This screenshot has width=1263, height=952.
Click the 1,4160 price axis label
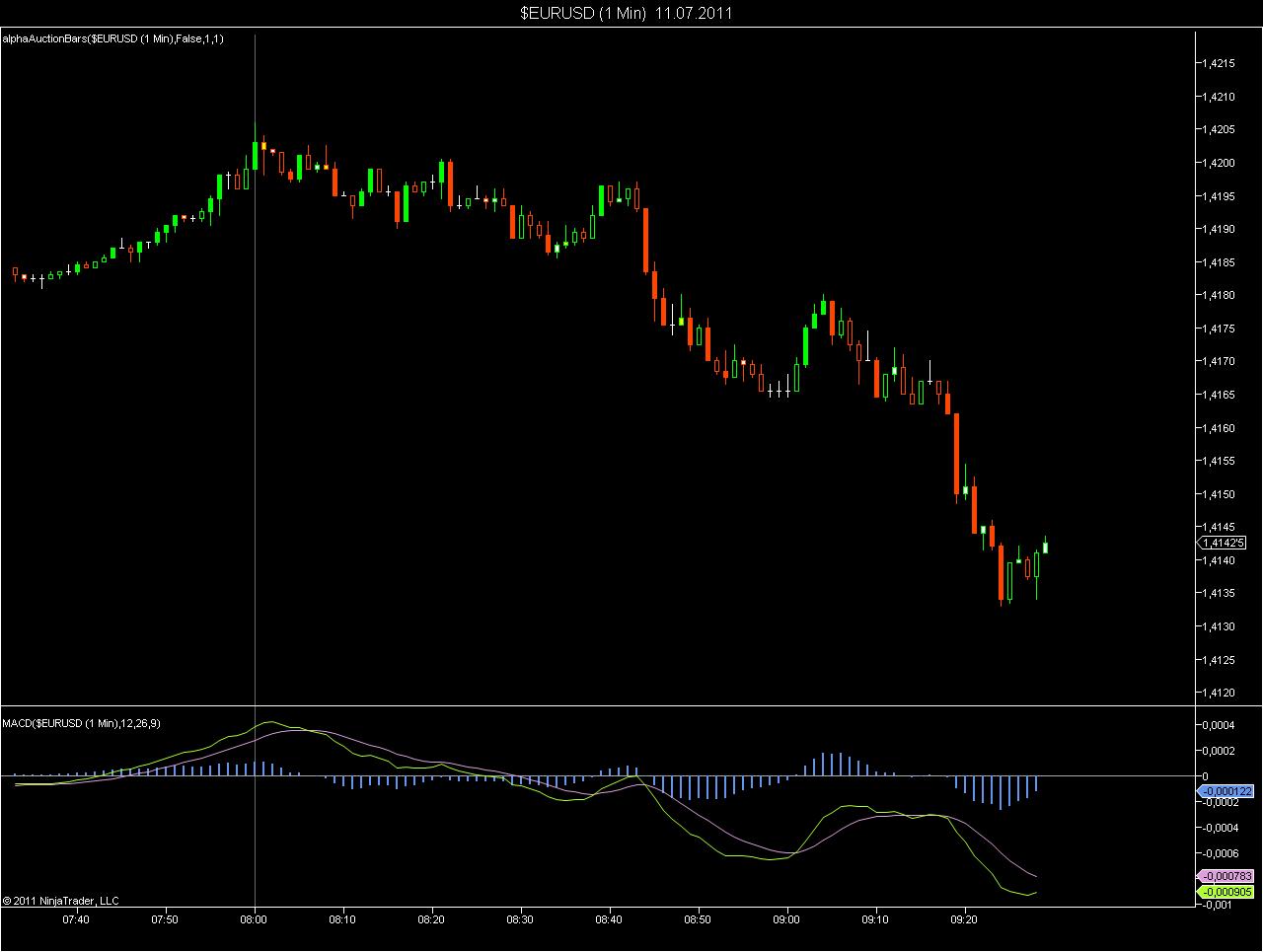coord(1219,428)
